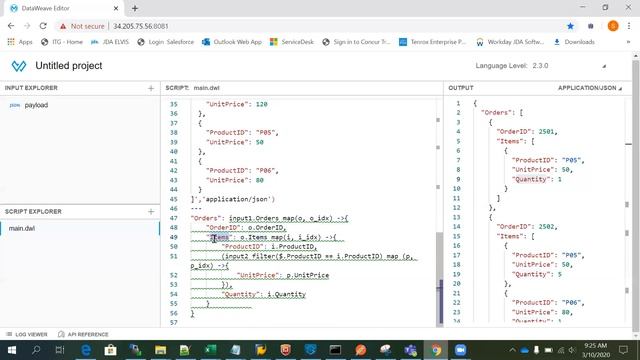Close the DataWeave Editor tab

pyautogui.click(x=116, y=8)
